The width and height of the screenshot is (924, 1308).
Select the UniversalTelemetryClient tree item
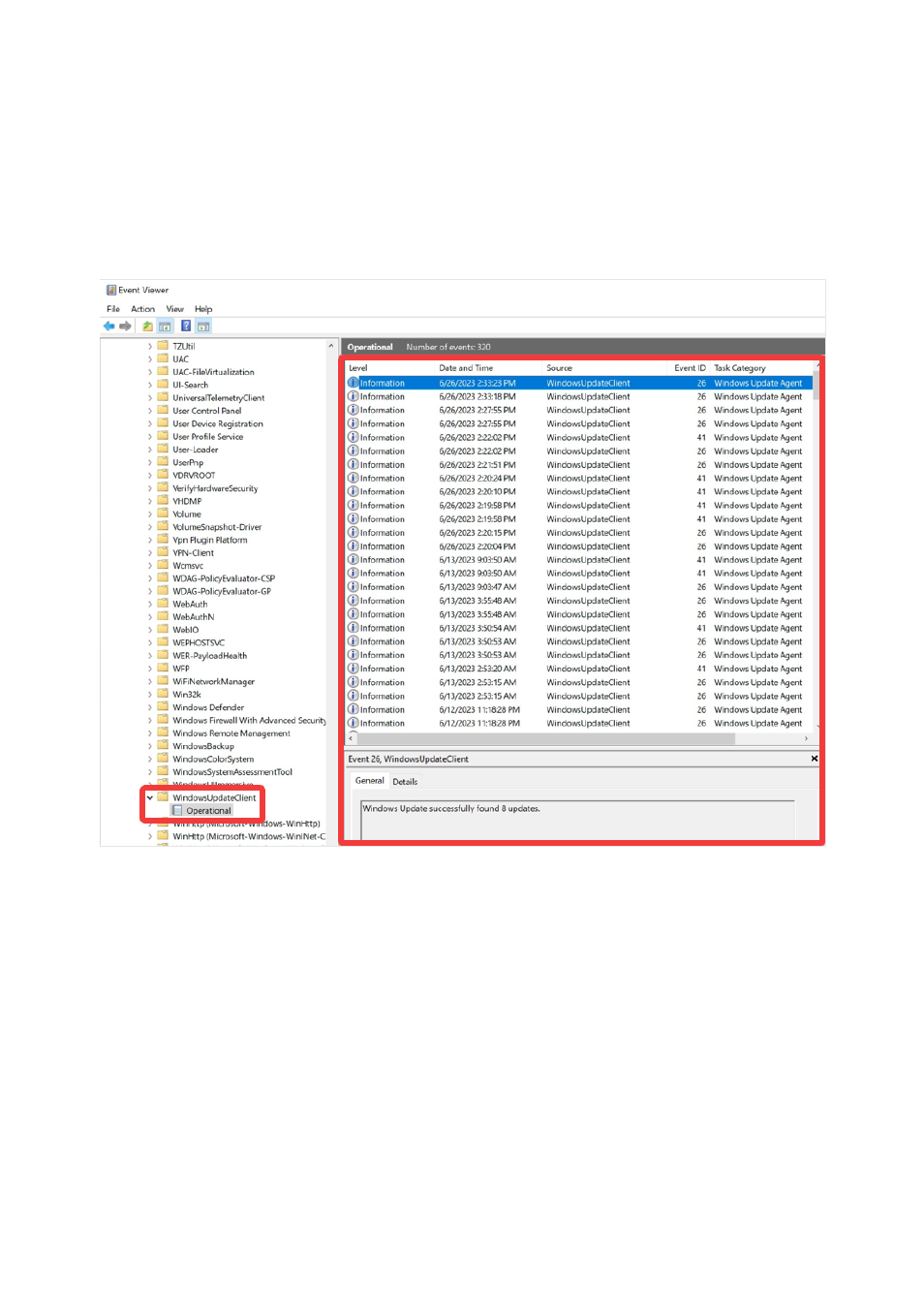218,398
